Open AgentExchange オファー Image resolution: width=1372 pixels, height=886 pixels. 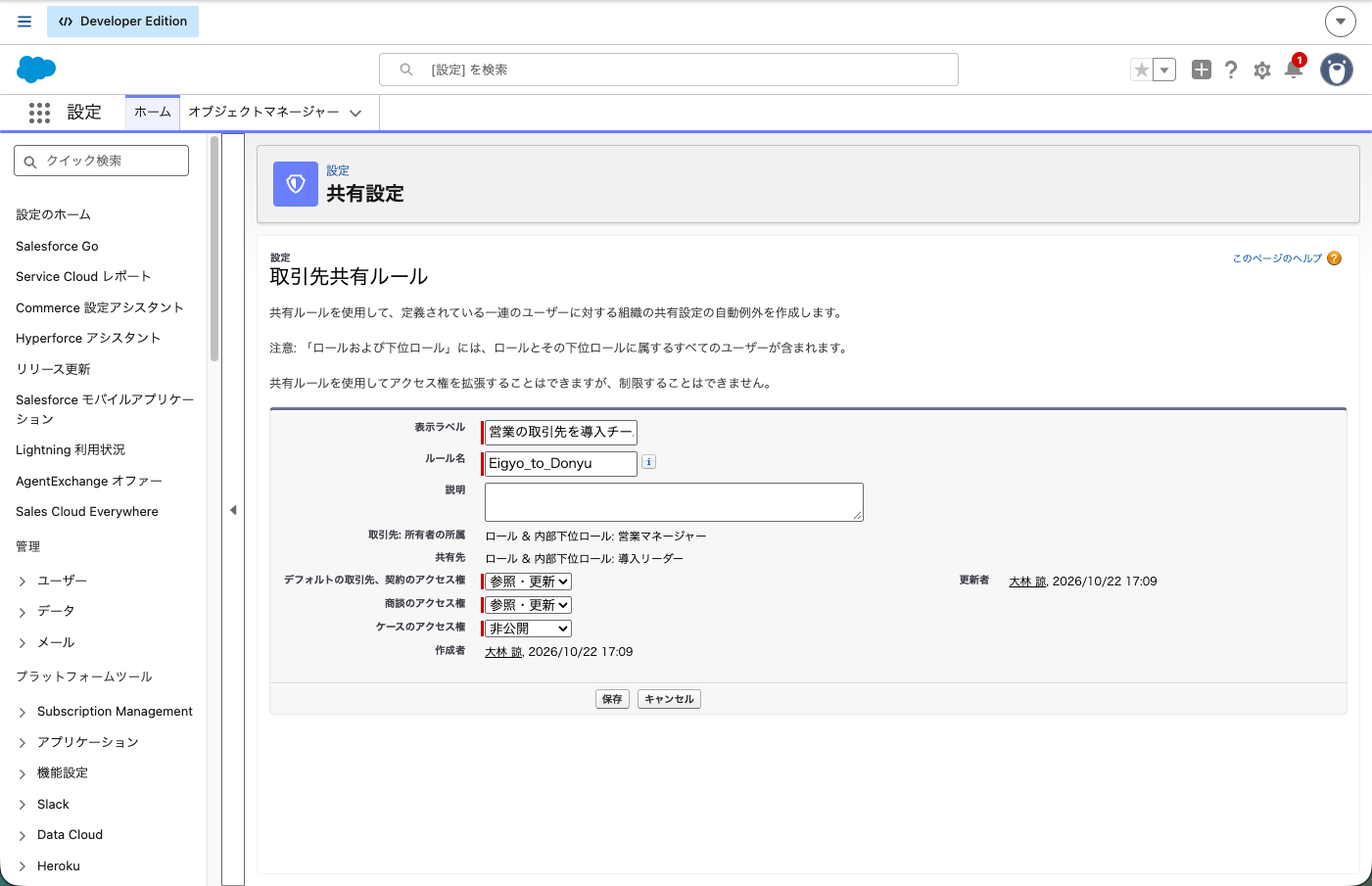(89, 481)
